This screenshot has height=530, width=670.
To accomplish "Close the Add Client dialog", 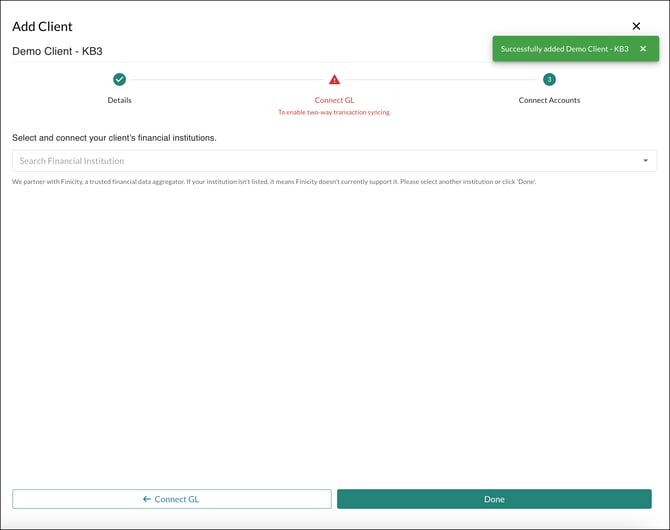I will pos(636,26).
